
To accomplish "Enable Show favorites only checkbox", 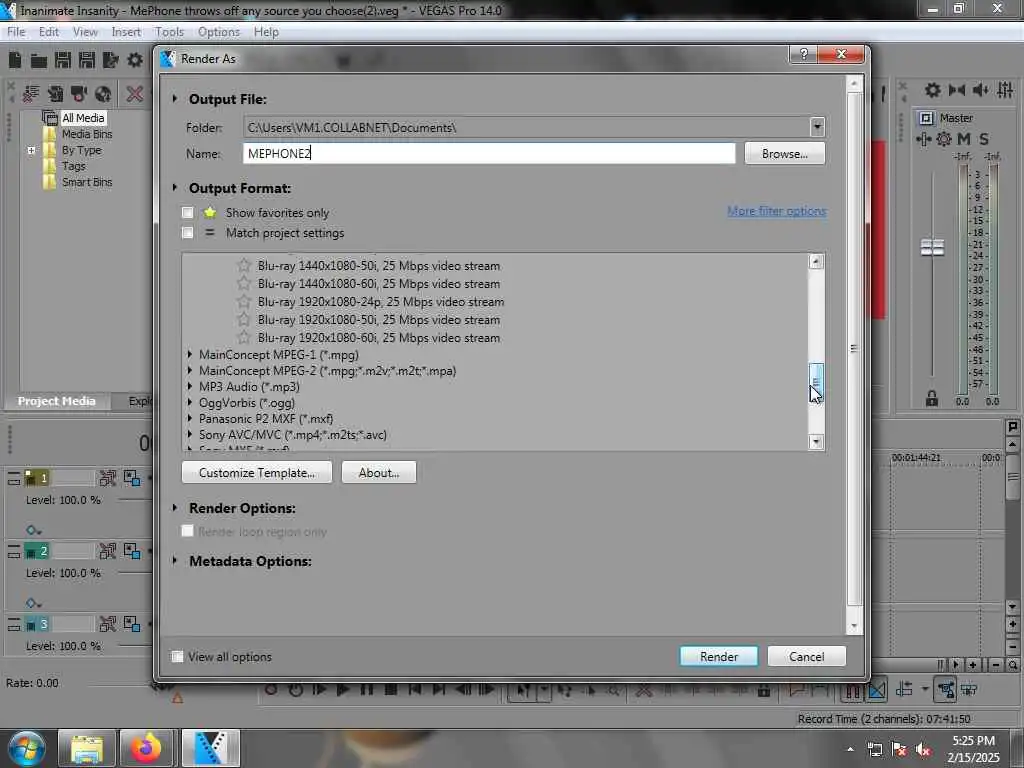I will tap(187, 213).
